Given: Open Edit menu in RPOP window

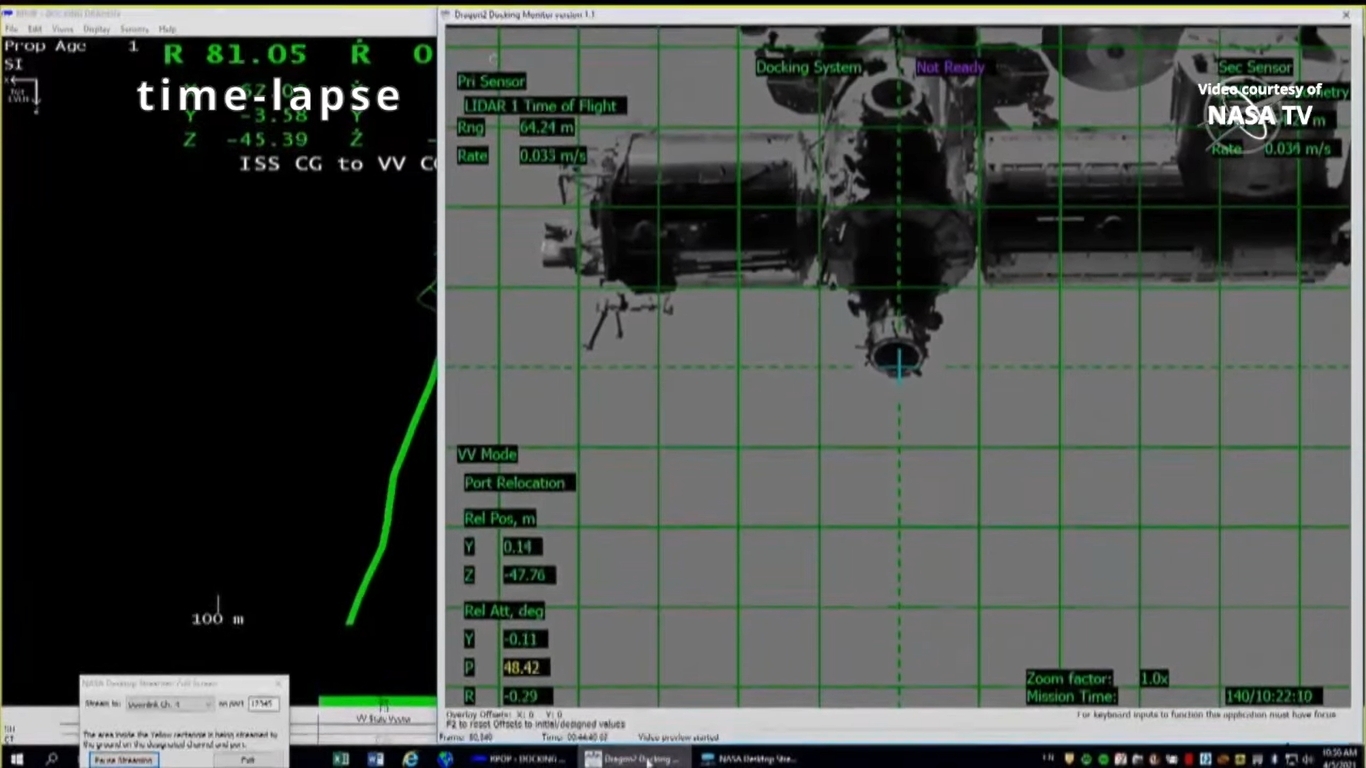Looking at the screenshot, I should (x=35, y=29).
